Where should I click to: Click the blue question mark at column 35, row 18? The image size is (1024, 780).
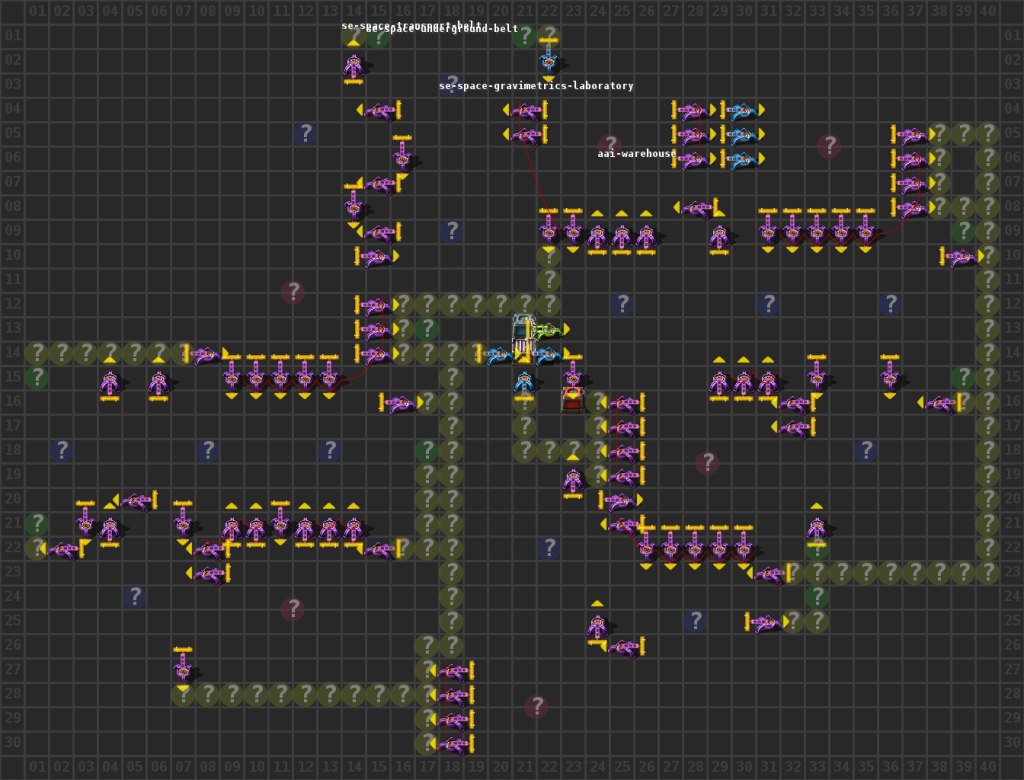click(865, 450)
